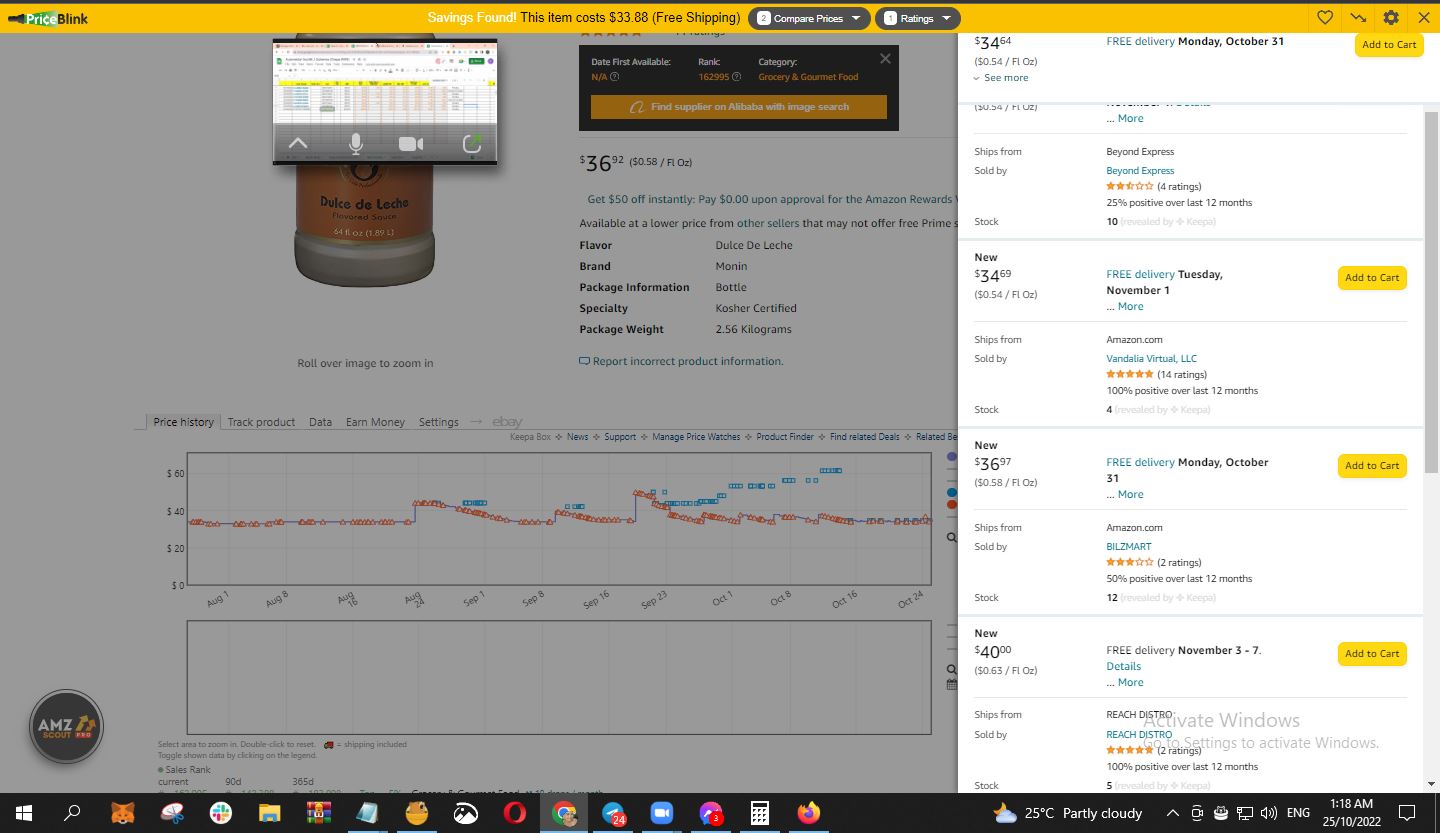Close the PriceBlink bar
The image size is (1440, 833).
tap(1424, 17)
